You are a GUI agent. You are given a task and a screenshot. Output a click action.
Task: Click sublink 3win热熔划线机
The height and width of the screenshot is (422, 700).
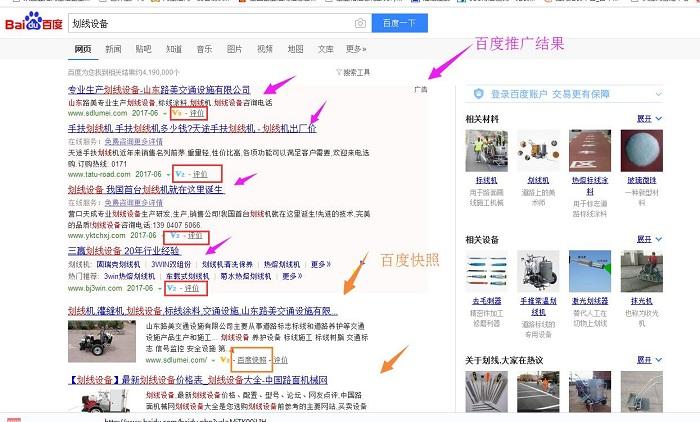coord(129,276)
